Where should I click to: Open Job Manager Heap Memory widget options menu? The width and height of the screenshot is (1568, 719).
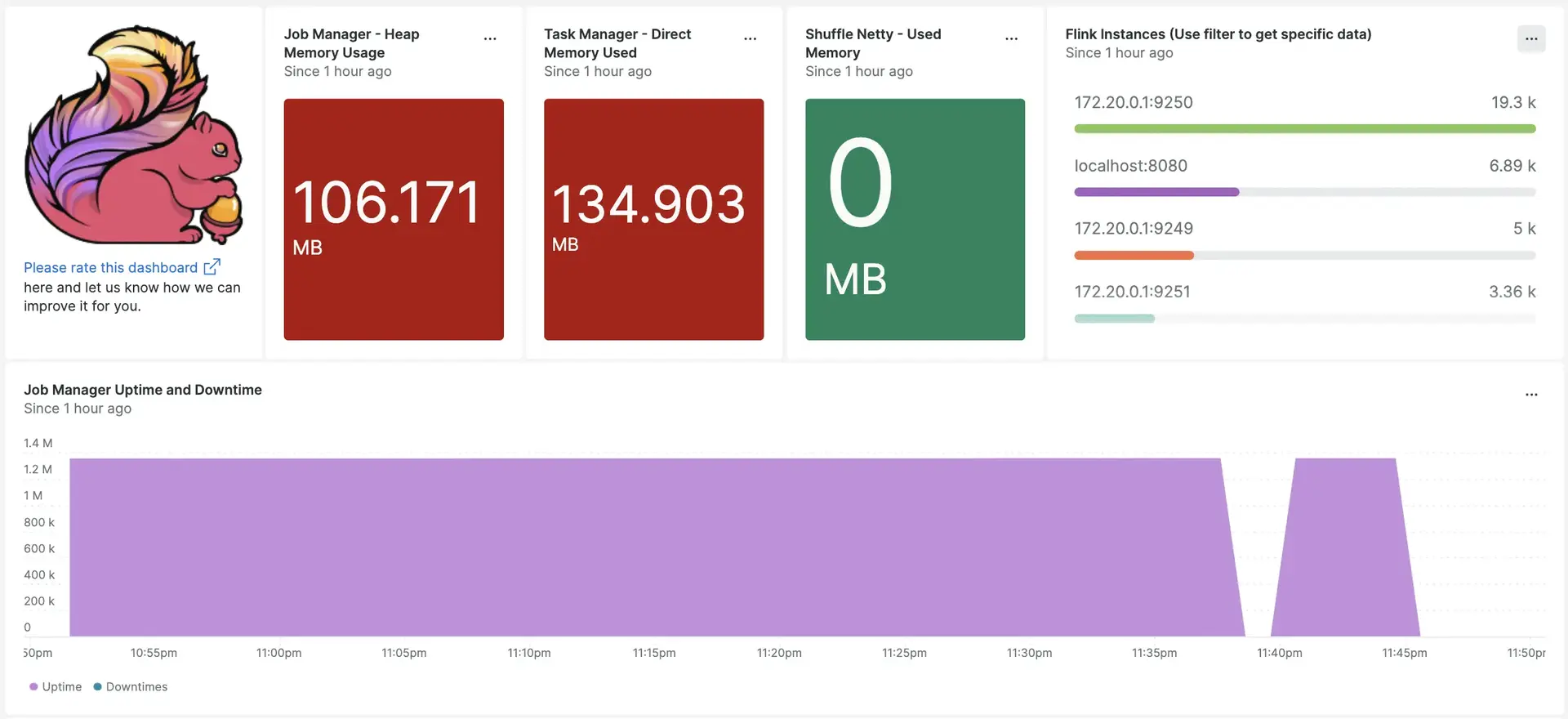point(490,38)
